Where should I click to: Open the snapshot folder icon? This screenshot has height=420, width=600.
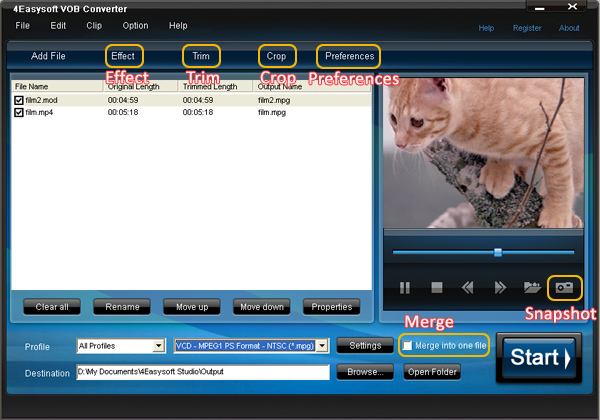(532, 287)
